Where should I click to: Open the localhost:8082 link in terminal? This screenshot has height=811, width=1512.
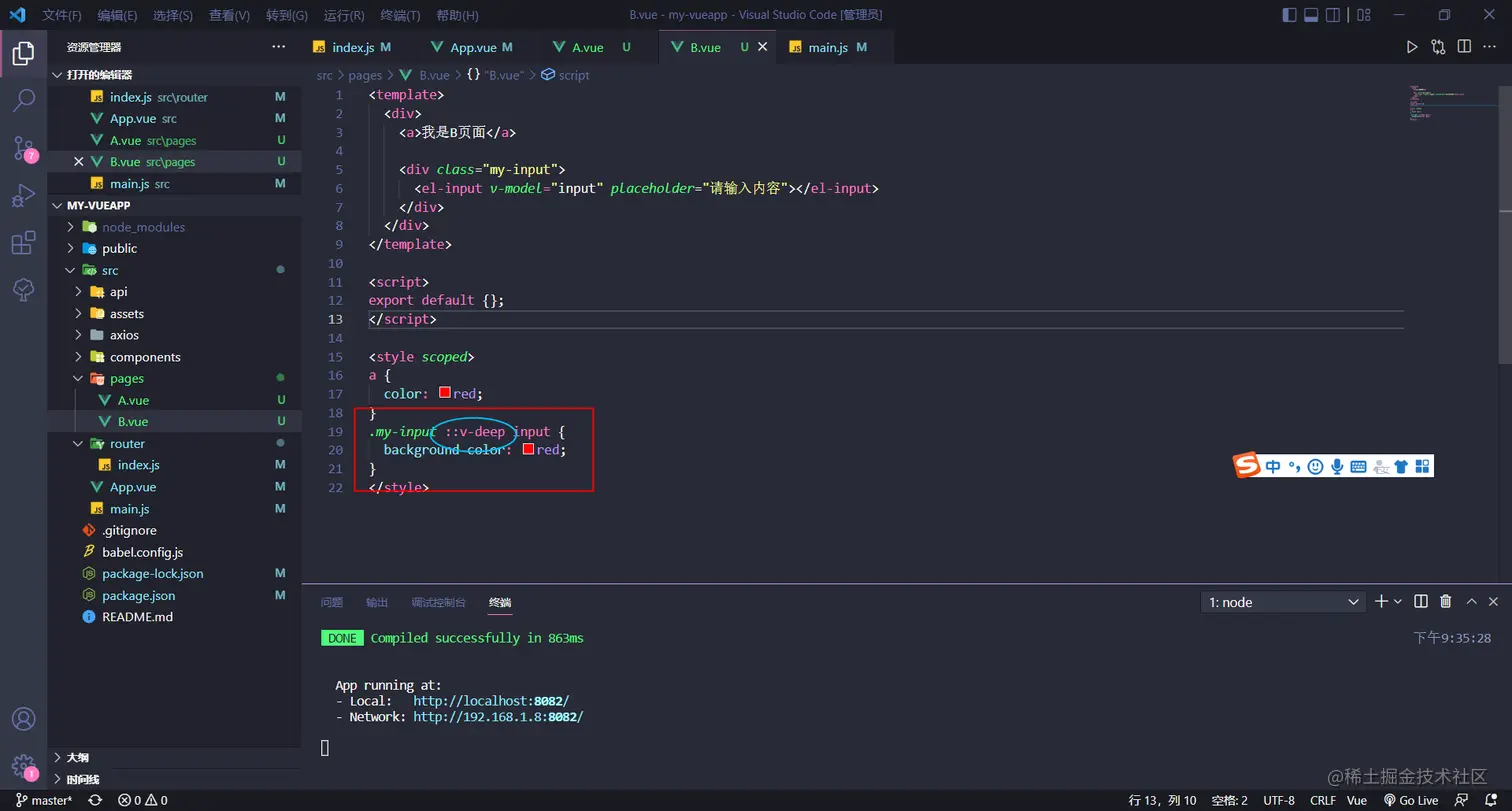[x=491, y=701]
